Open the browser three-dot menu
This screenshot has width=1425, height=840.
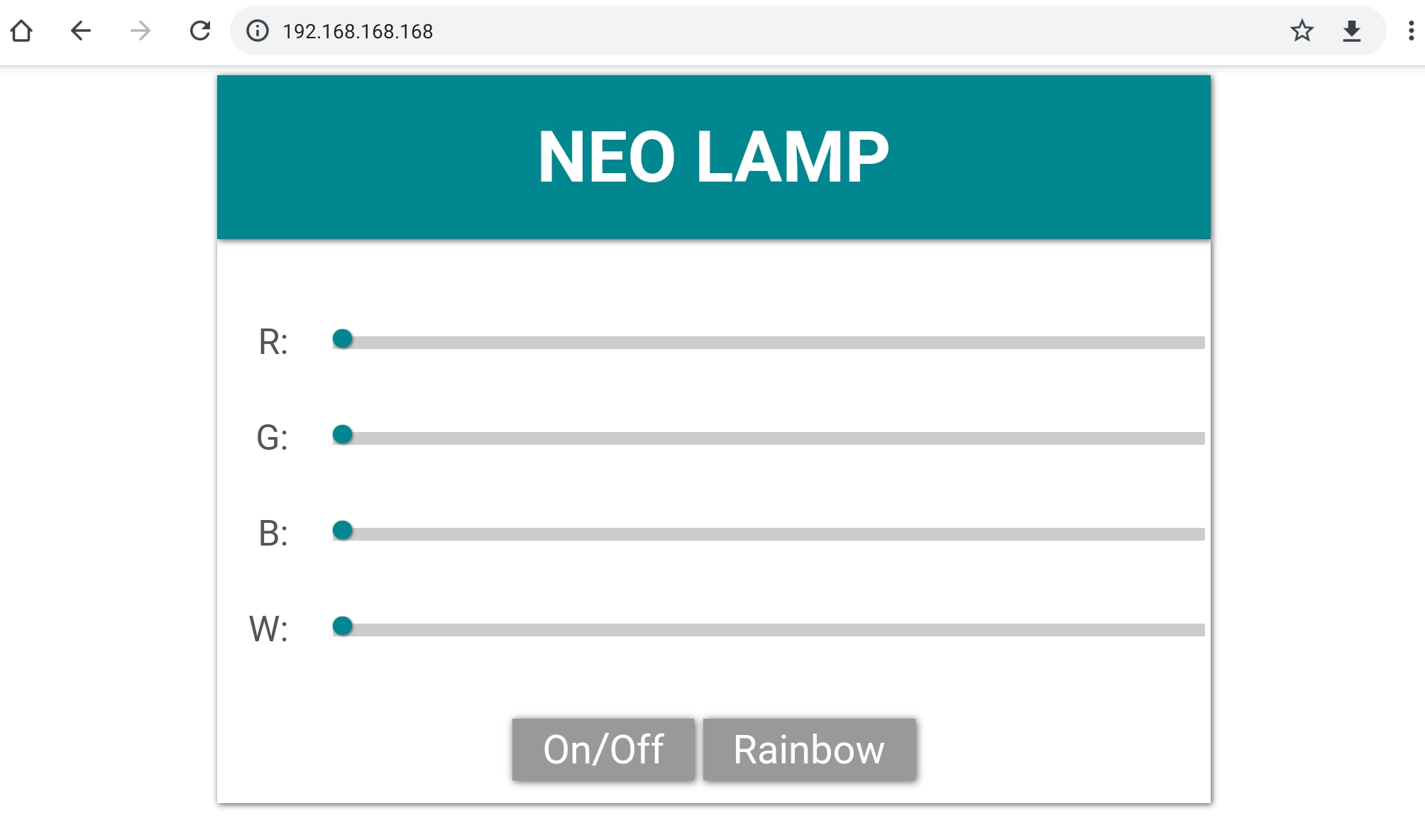(1411, 31)
